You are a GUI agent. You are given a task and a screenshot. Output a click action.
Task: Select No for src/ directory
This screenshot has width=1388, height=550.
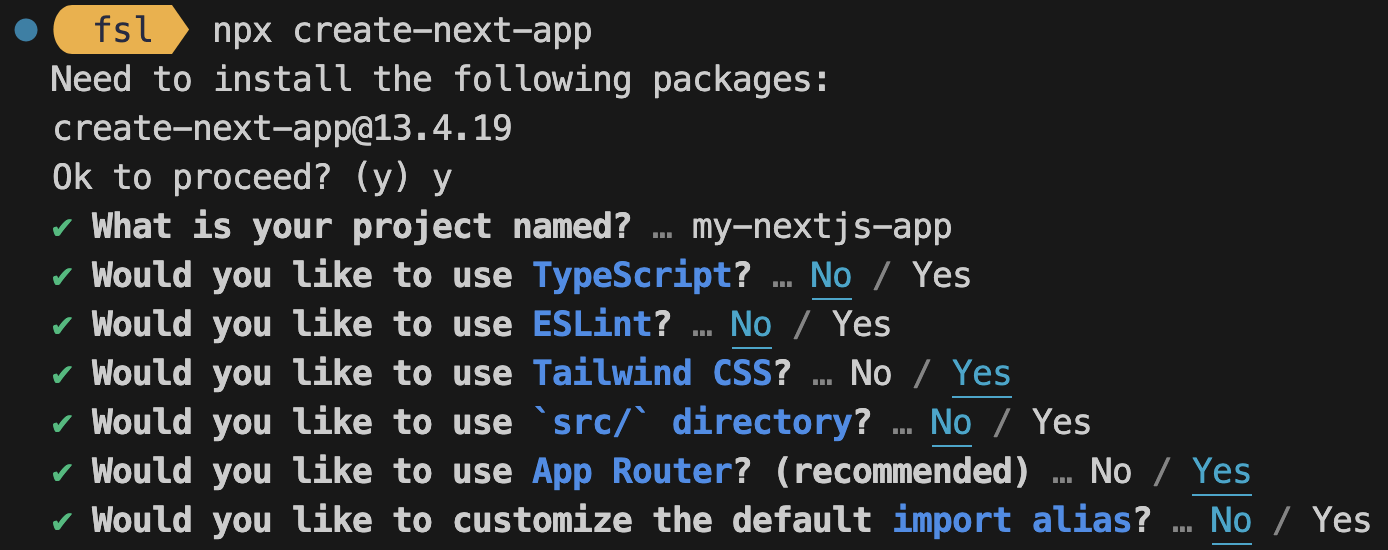click(951, 422)
